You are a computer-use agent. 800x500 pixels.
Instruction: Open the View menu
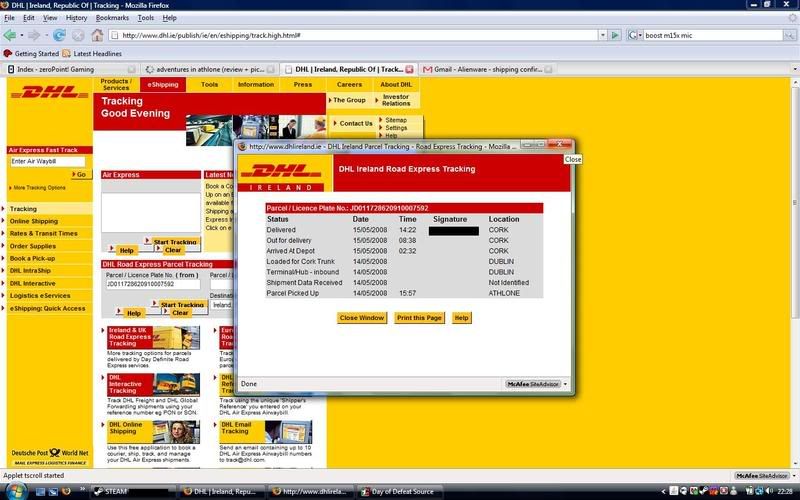50,17
